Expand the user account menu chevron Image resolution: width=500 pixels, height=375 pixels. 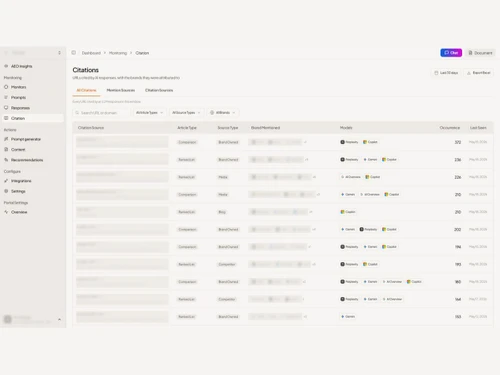(59, 319)
